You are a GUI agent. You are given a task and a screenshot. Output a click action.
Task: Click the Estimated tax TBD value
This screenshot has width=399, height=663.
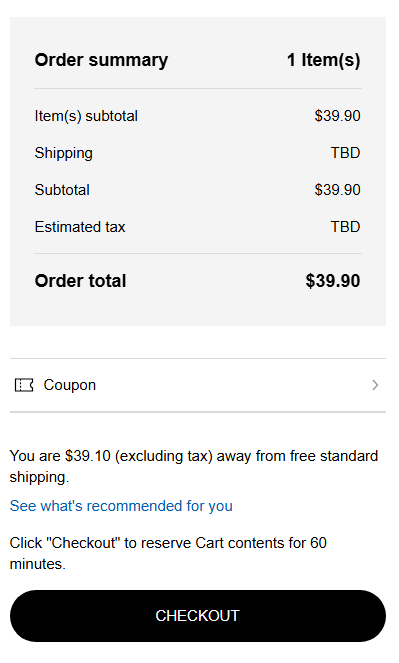(x=345, y=227)
